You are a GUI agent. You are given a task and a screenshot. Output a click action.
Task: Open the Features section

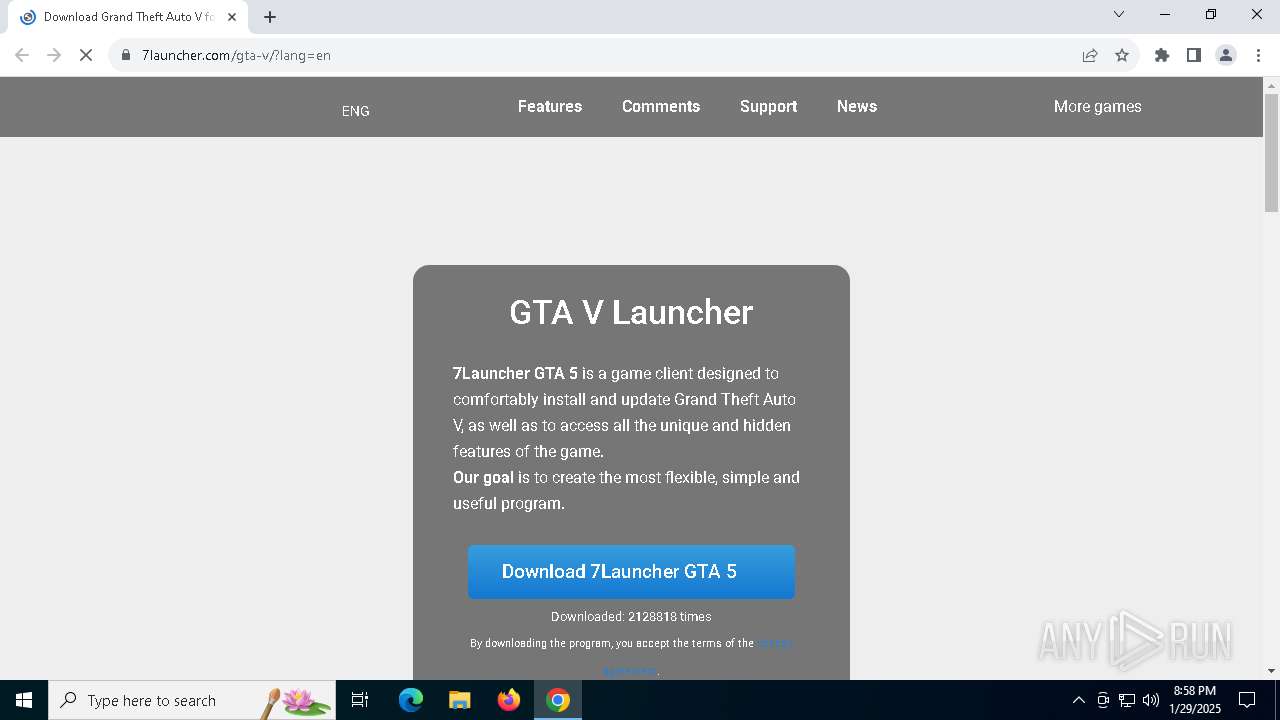point(550,106)
